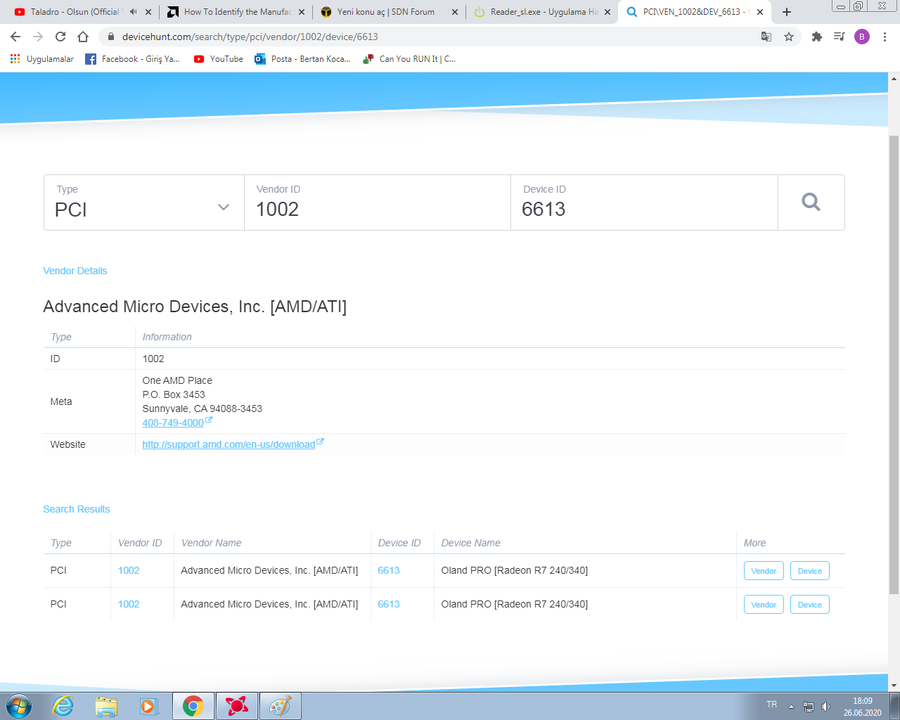
Task: Click the volume speaker tray icon
Action: [826, 706]
